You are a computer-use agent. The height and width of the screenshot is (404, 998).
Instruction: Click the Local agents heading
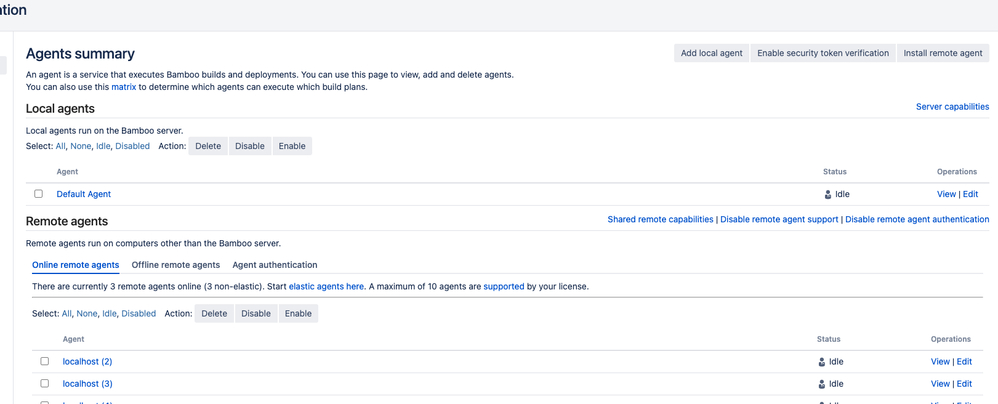60,109
